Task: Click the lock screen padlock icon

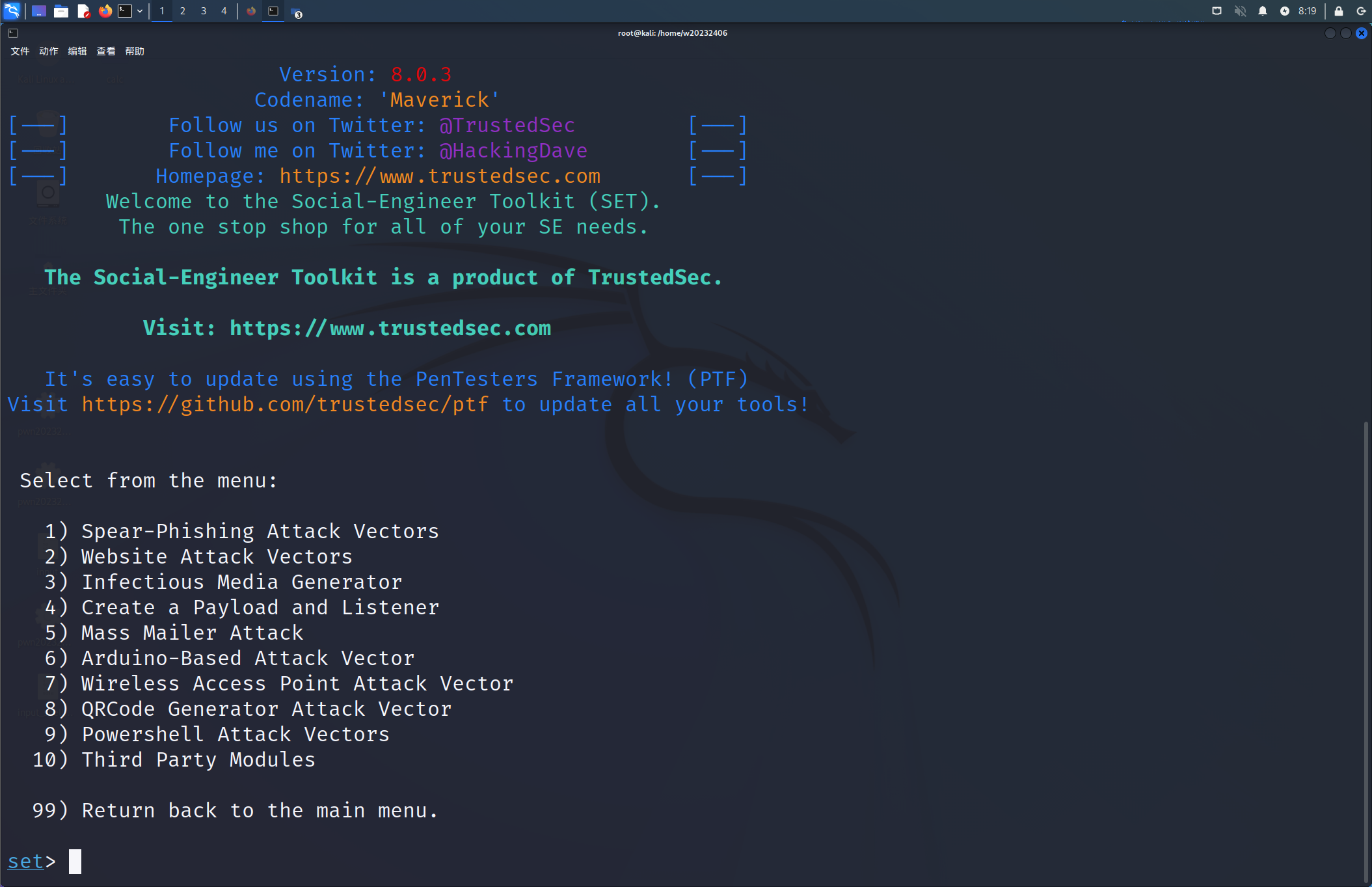Action: click(1338, 11)
